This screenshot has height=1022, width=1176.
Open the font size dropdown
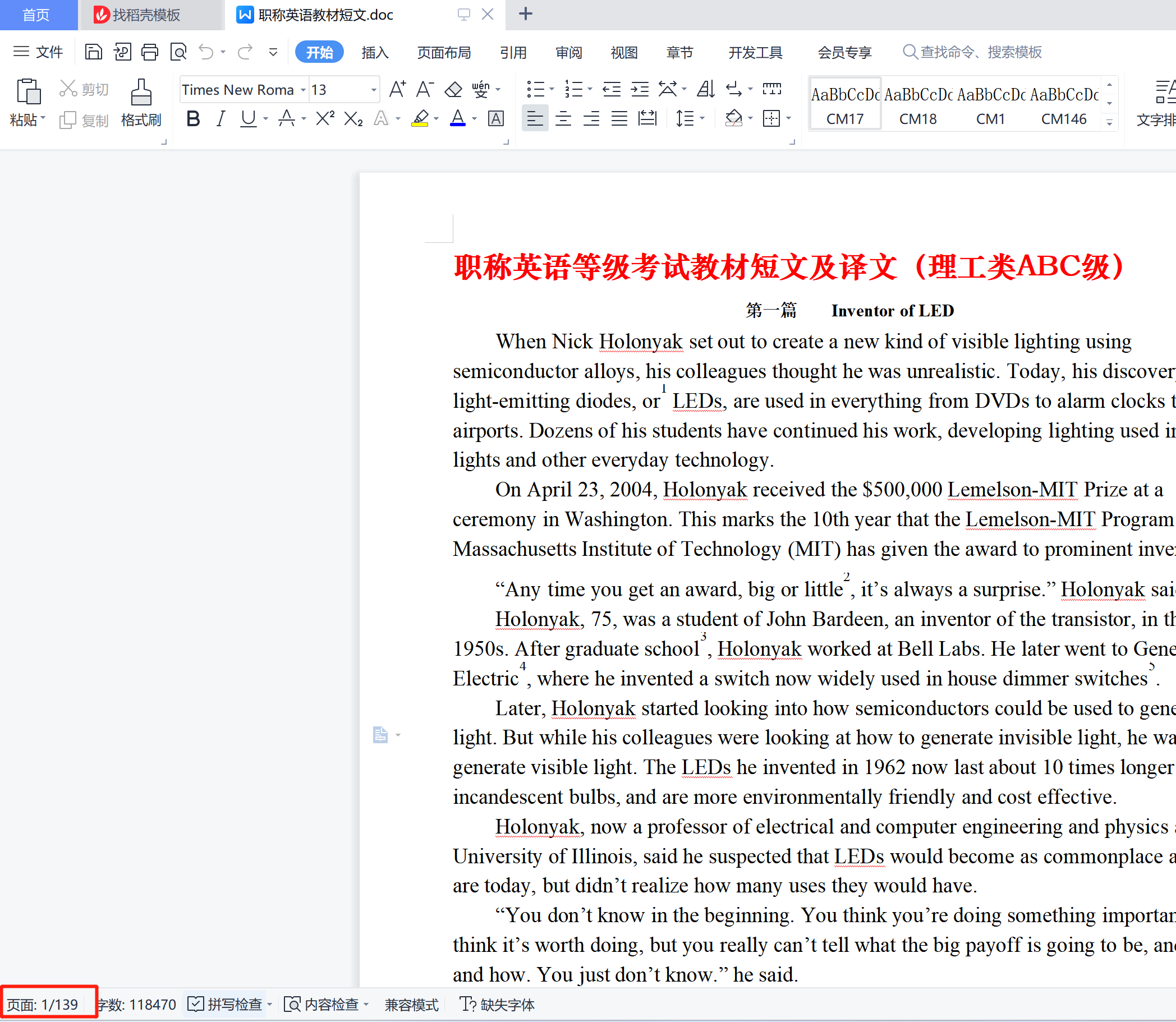pos(373,90)
